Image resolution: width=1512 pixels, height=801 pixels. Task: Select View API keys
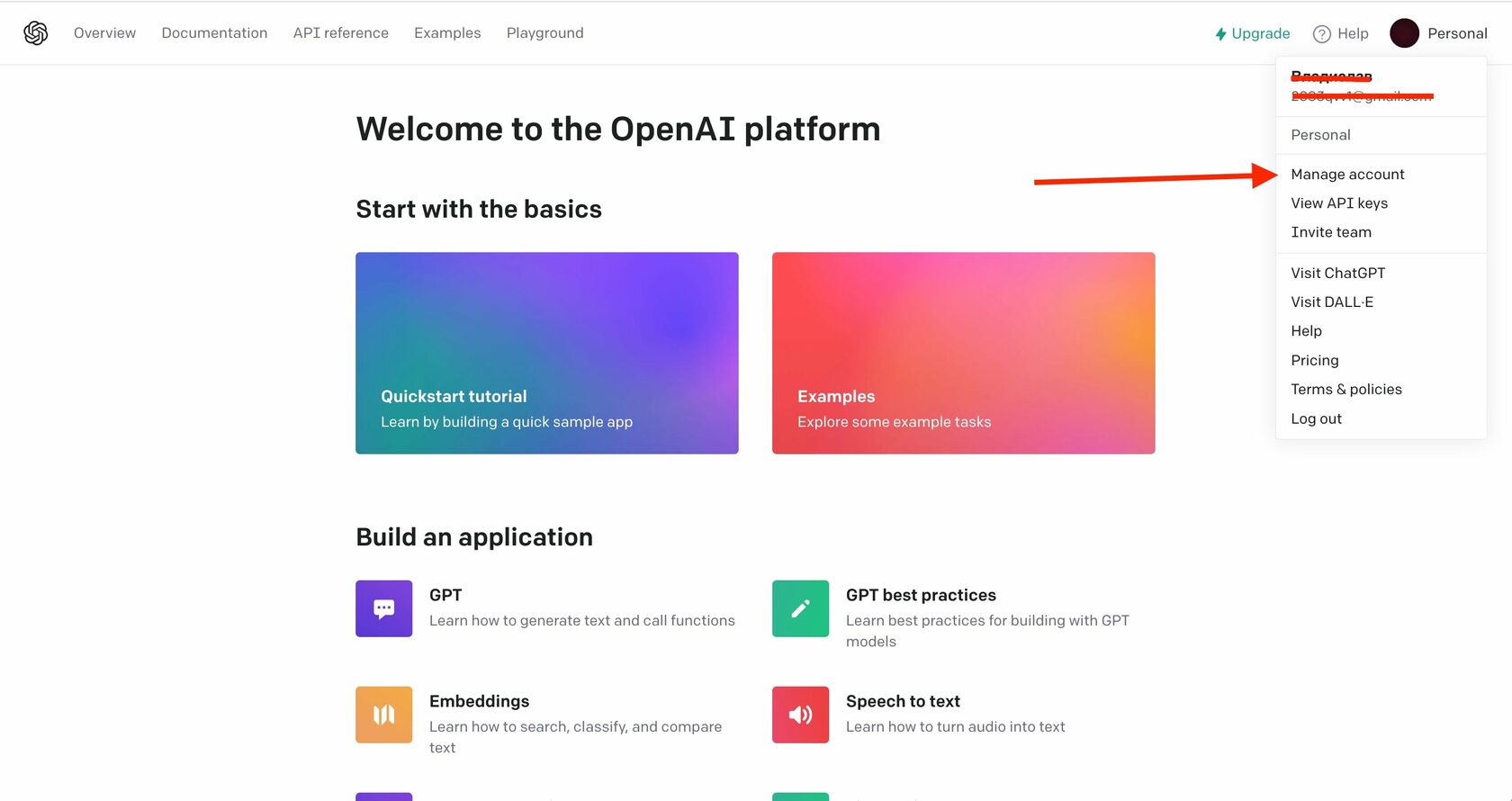tap(1339, 203)
